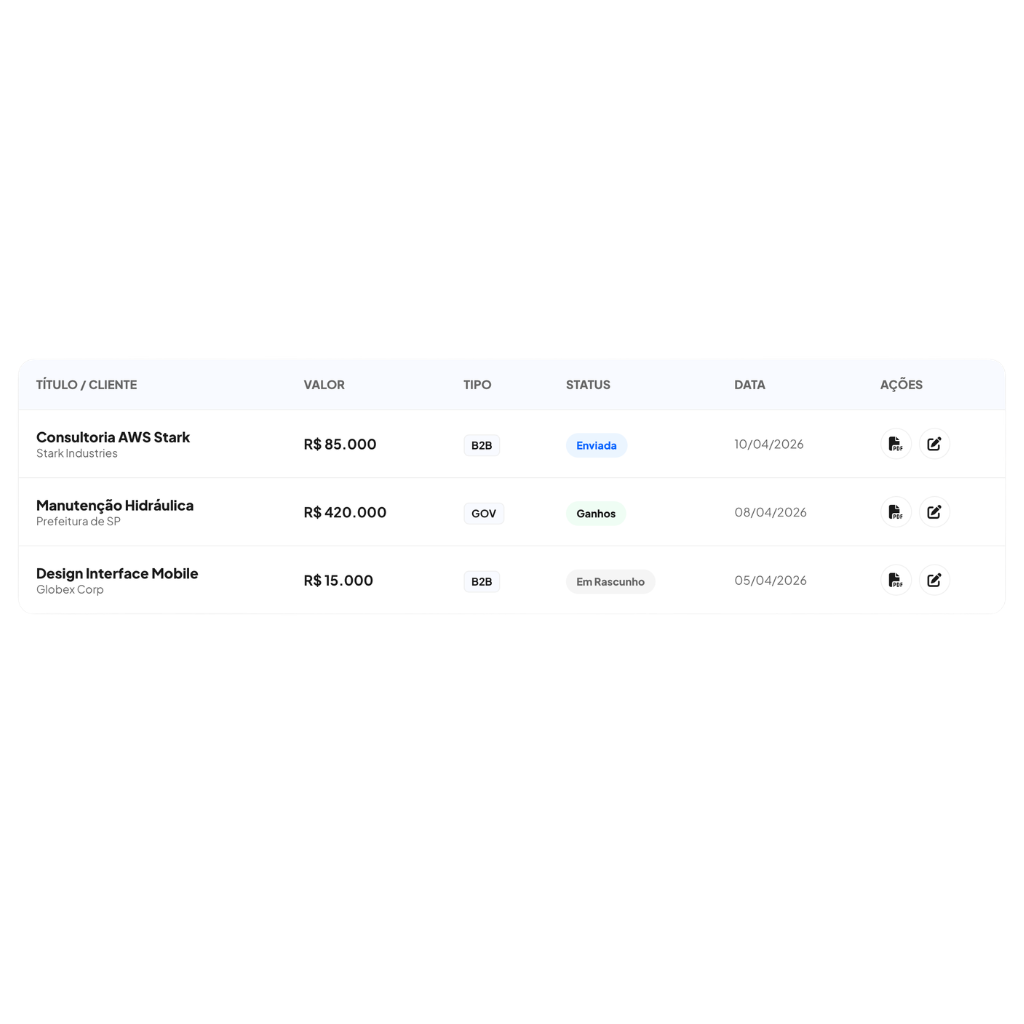Select the B2B badge on Consultoria row
Viewport: 1024px width, 1024px height.
[x=481, y=445]
